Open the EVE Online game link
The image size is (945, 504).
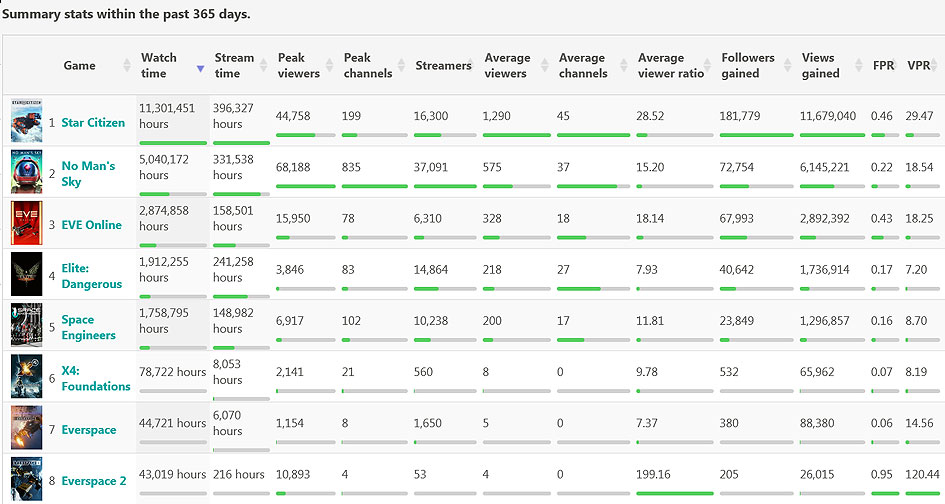click(x=91, y=225)
